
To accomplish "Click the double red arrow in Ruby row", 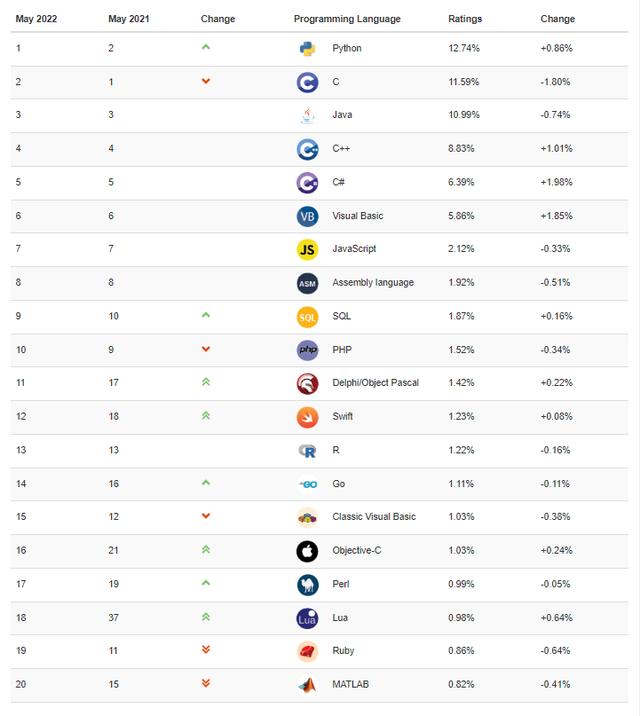I will click(x=206, y=649).
